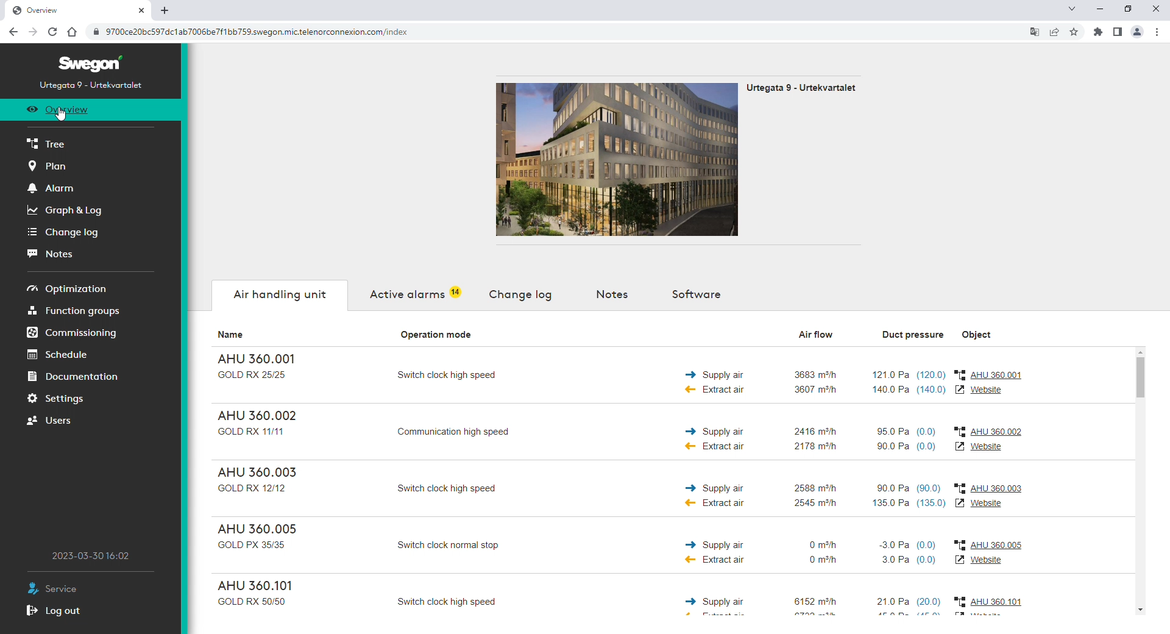Click the Swegon logo in the sidebar

point(90,63)
